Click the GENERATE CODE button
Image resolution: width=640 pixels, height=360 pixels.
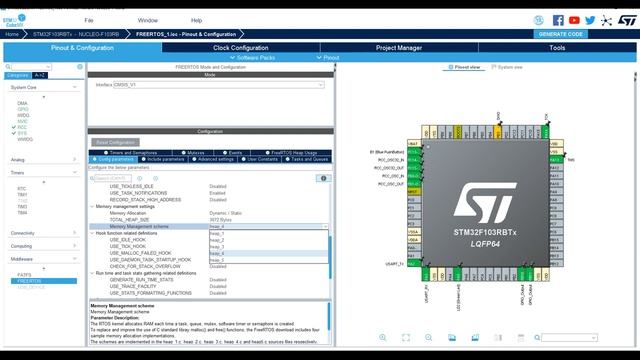(560, 34)
